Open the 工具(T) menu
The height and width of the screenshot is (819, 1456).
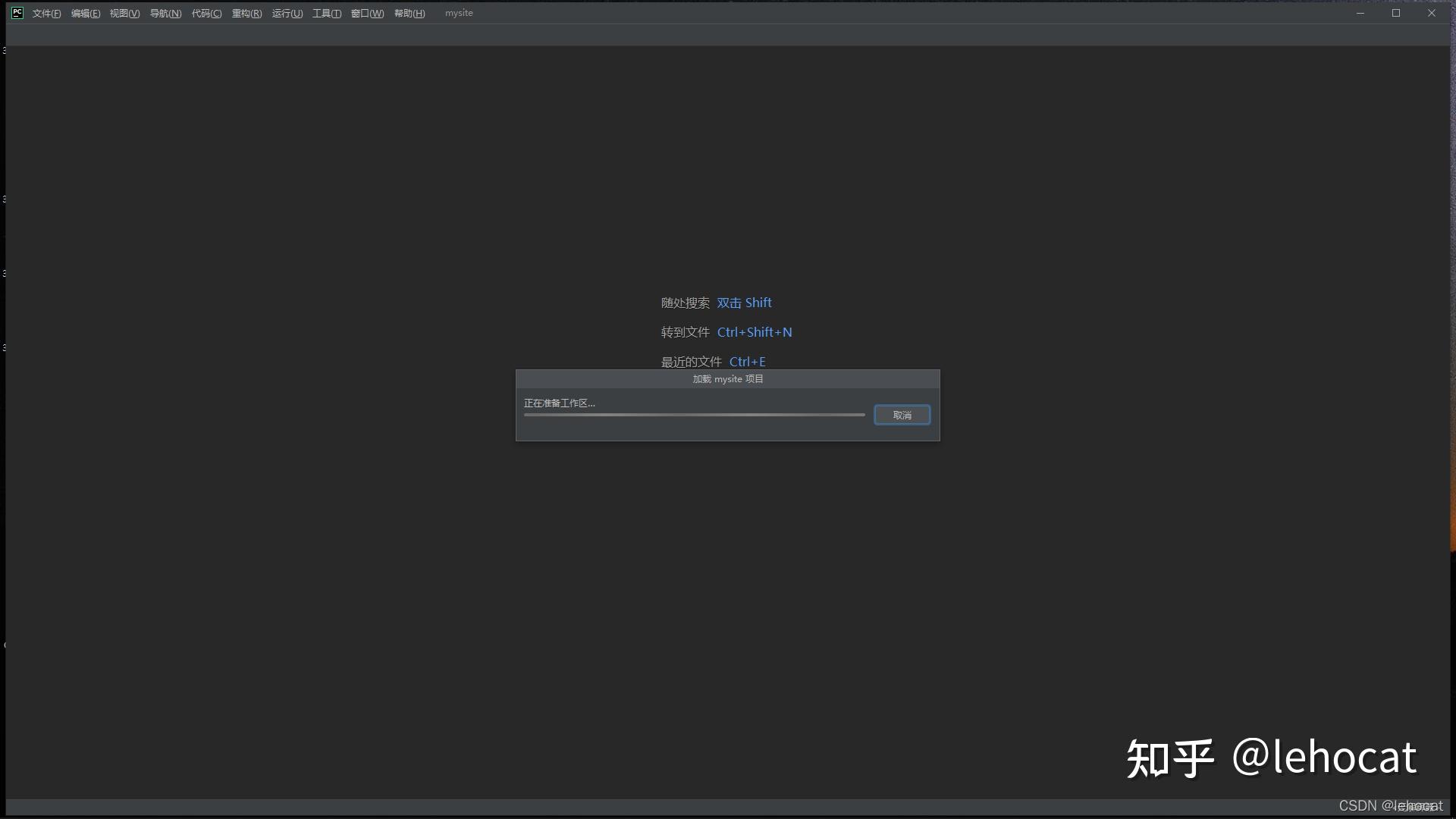[x=327, y=14]
